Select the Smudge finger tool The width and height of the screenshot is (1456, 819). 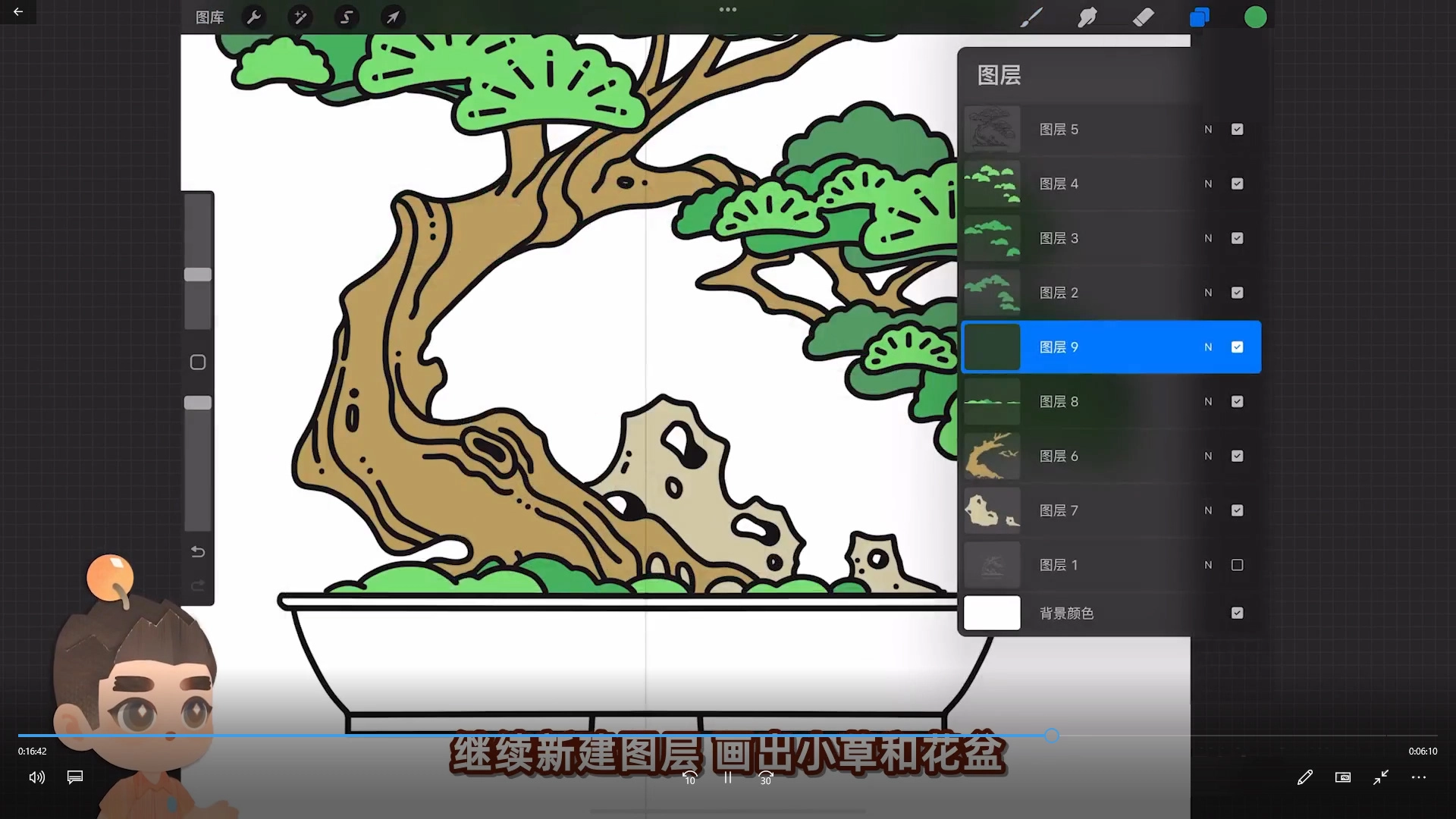(1087, 17)
